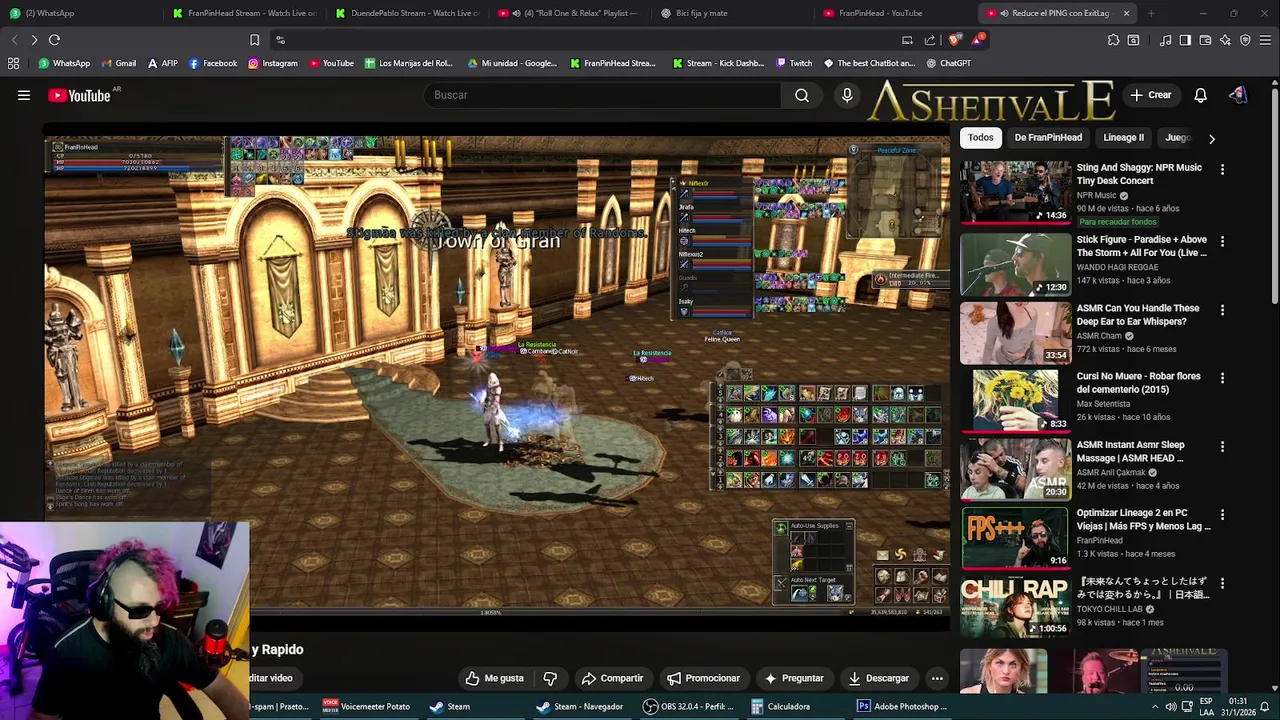Switch to Roll One & Relax Playlist tab
The image size is (1280, 720).
[570, 13]
